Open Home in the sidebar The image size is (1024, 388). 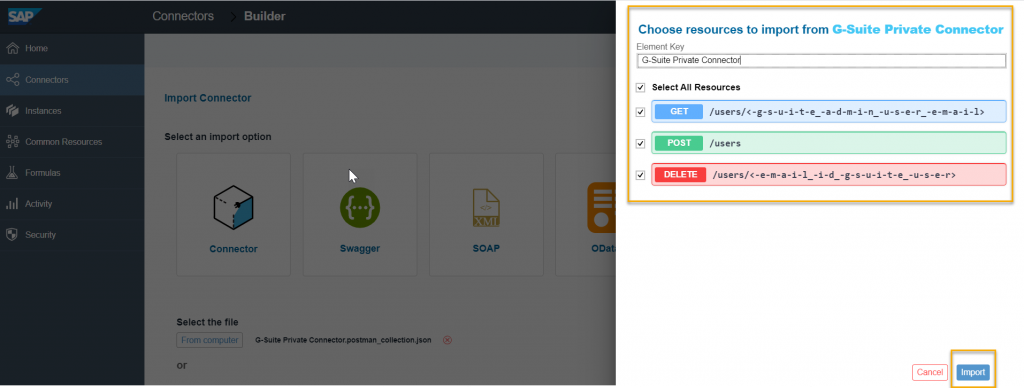[72, 48]
